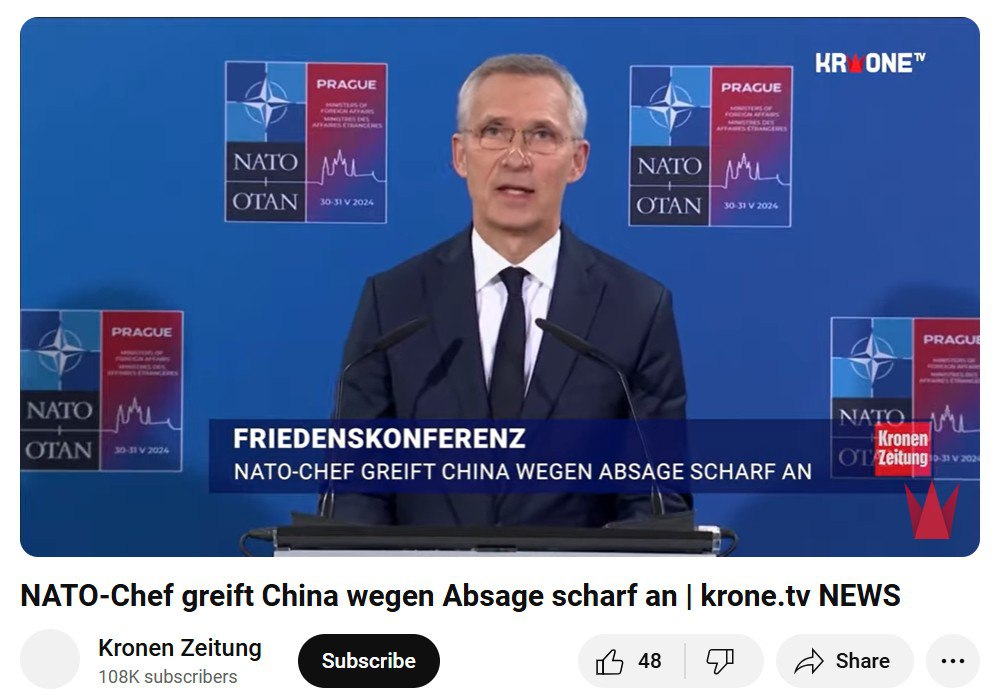The height and width of the screenshot is (695, 1002).
Task: Click the lower-left NATO OTAN Prague sign
Action: 102,390
